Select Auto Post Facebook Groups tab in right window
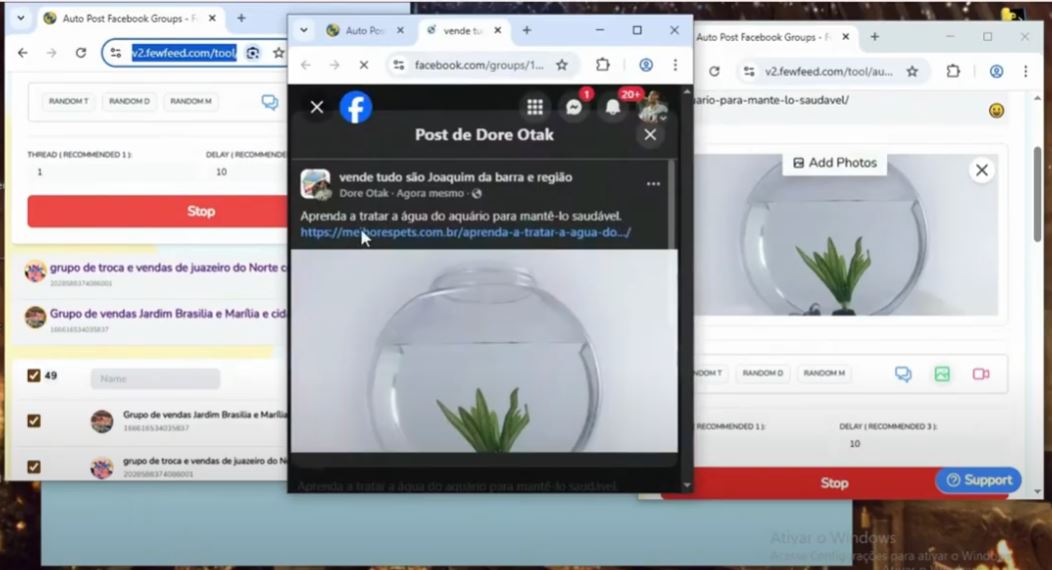The width and height of the screenshot is (1052, 570). coord(762,37)
